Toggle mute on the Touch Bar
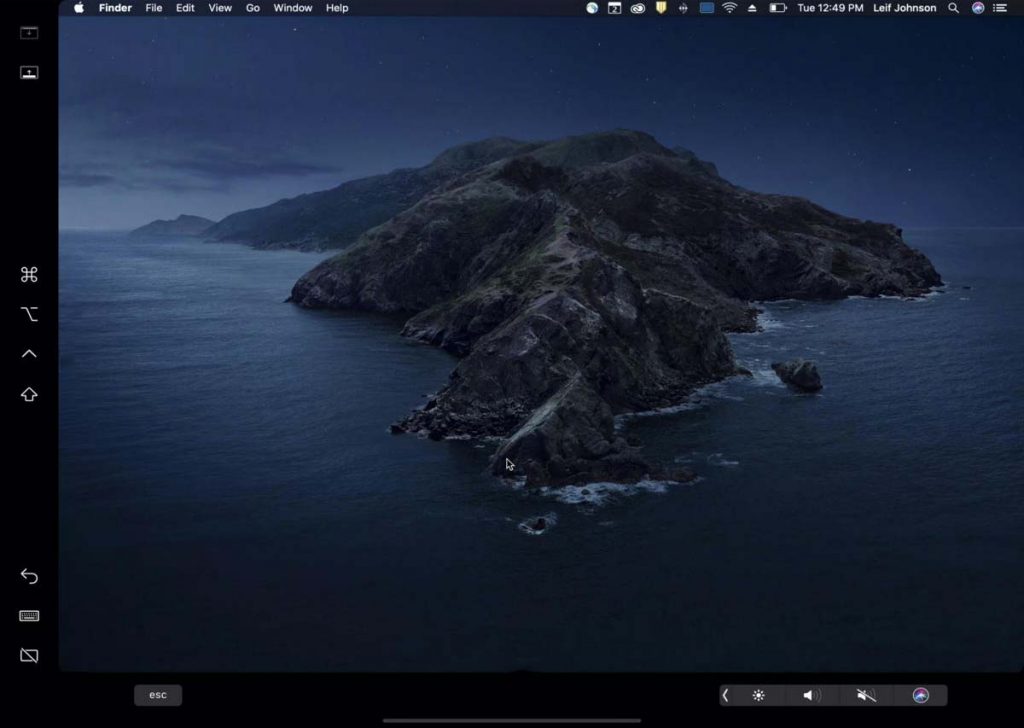Screen dimensions: 1024x728 (866, 694)
